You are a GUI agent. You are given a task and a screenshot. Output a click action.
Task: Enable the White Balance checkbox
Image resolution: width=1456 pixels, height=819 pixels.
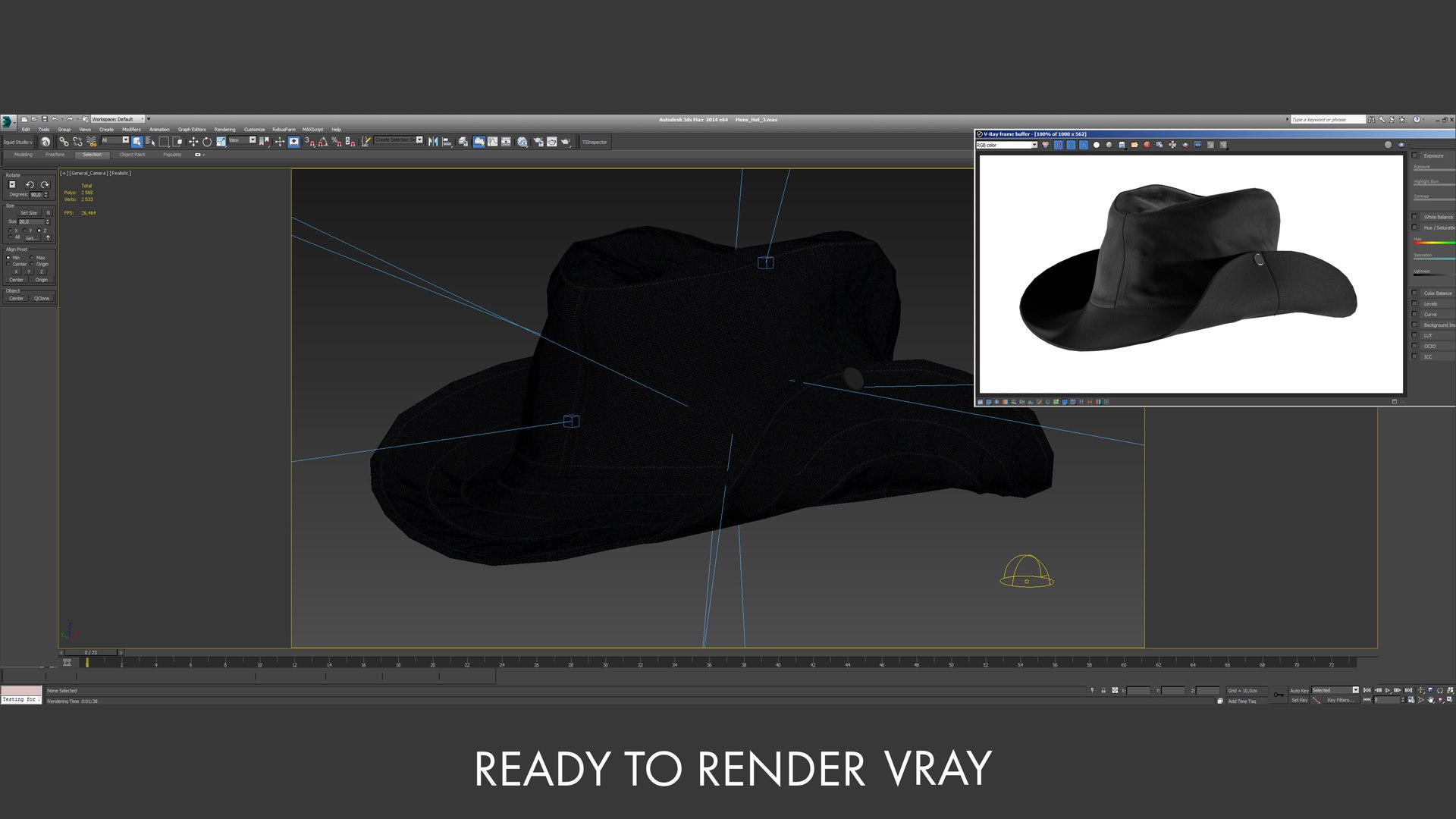(1414, 217)
